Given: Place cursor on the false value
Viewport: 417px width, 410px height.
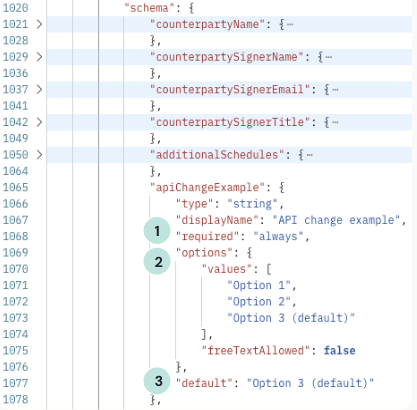Looking at the screenshot, I should (x=339, y=351).
